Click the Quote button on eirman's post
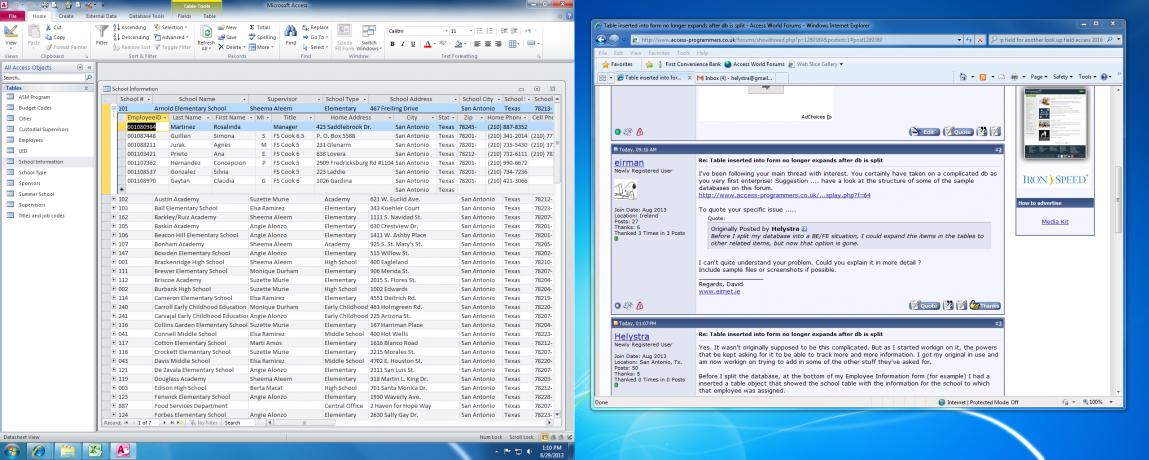Screen dimensions: 1149x460 924,305
